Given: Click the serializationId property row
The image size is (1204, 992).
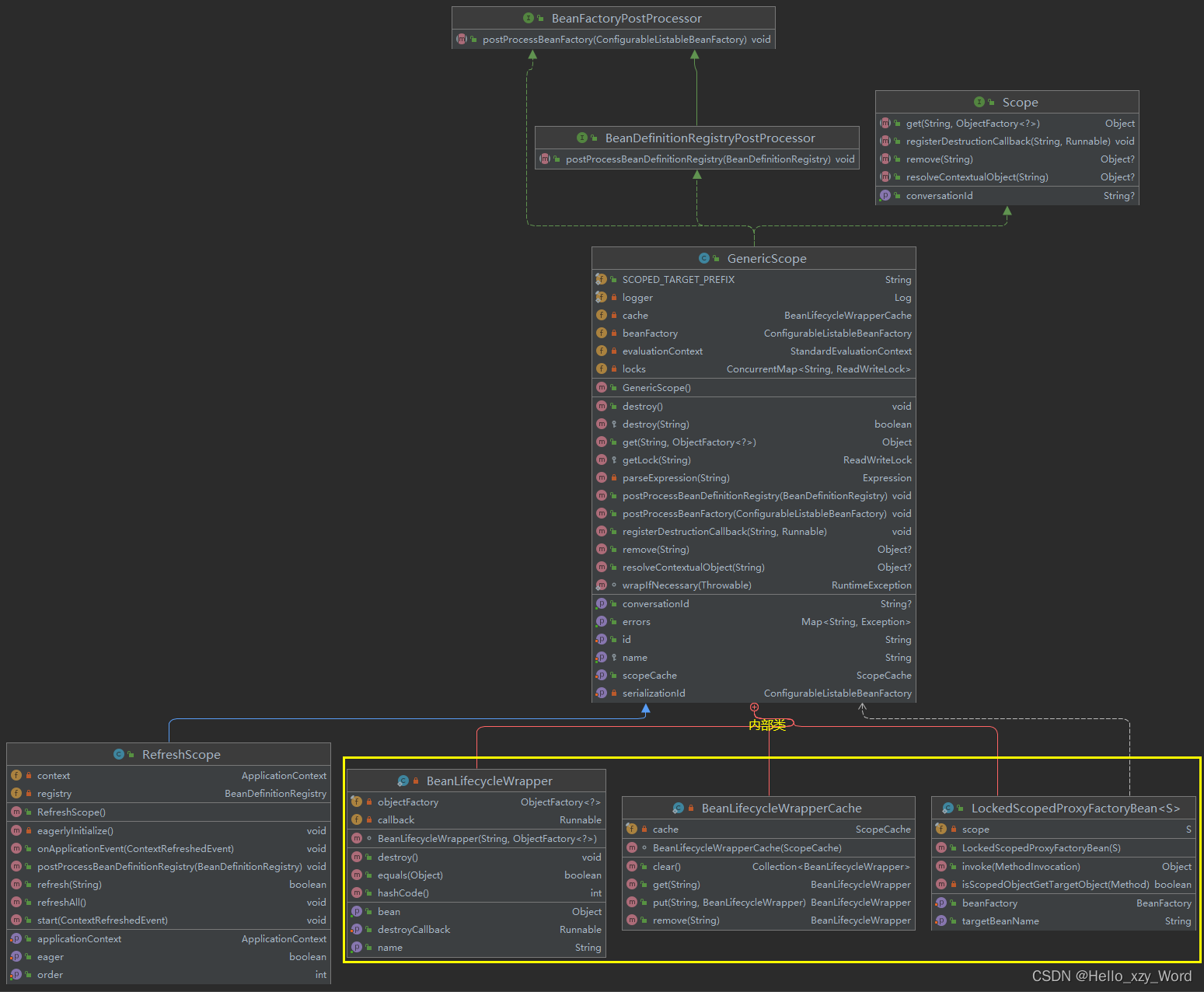Looking at the screenshot, I should [x=754, y=693].
